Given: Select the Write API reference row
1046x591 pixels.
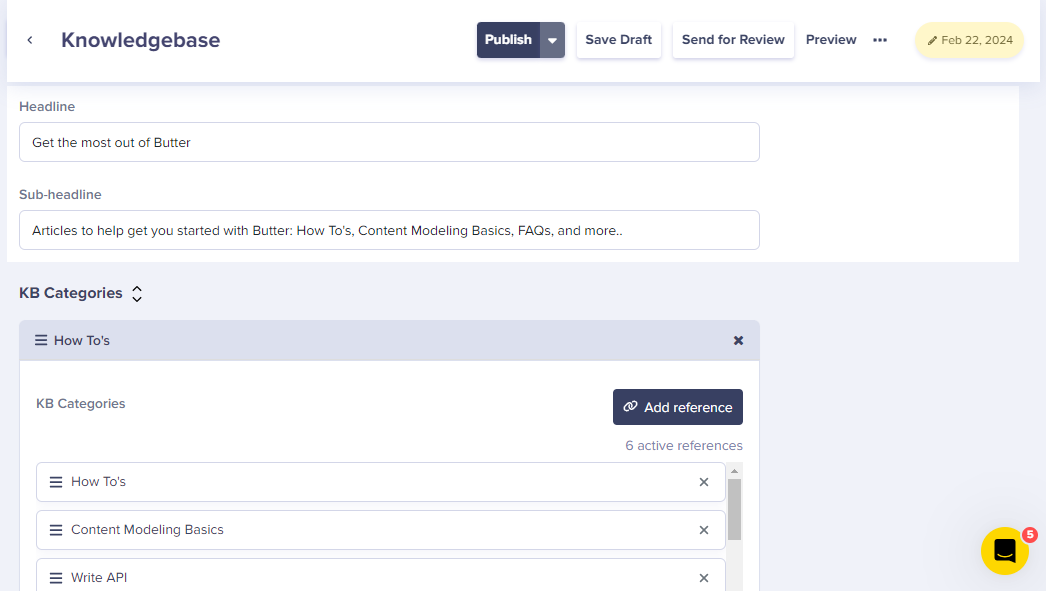Looking at the screenshot, I should (x=381, y=575).
